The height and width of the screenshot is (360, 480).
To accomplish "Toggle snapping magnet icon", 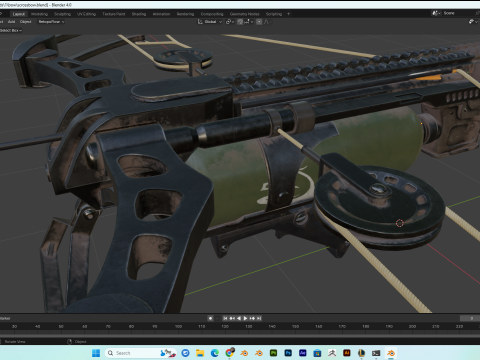I will click(240, 22).
